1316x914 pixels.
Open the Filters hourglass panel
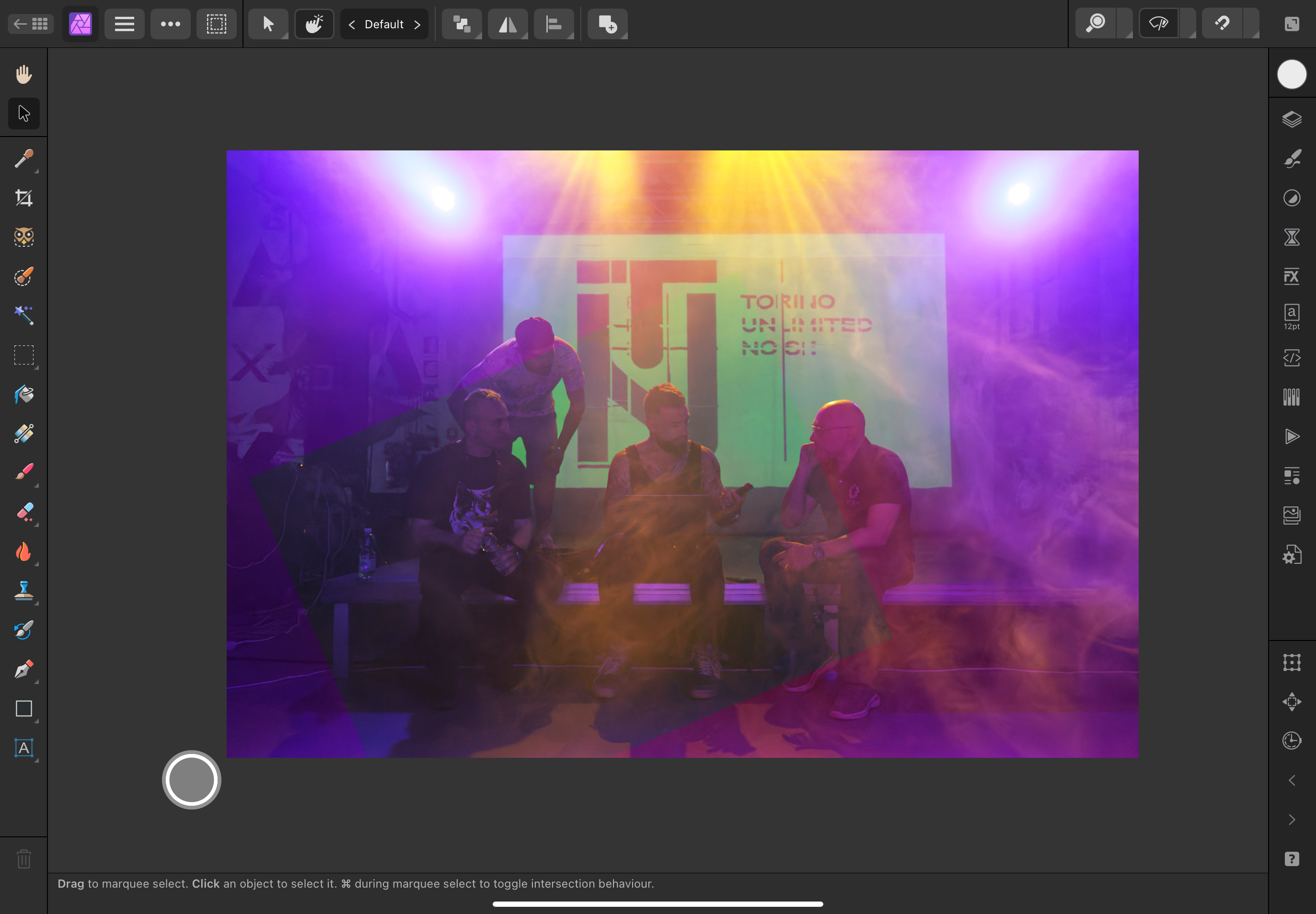[x=1292, y=237]
